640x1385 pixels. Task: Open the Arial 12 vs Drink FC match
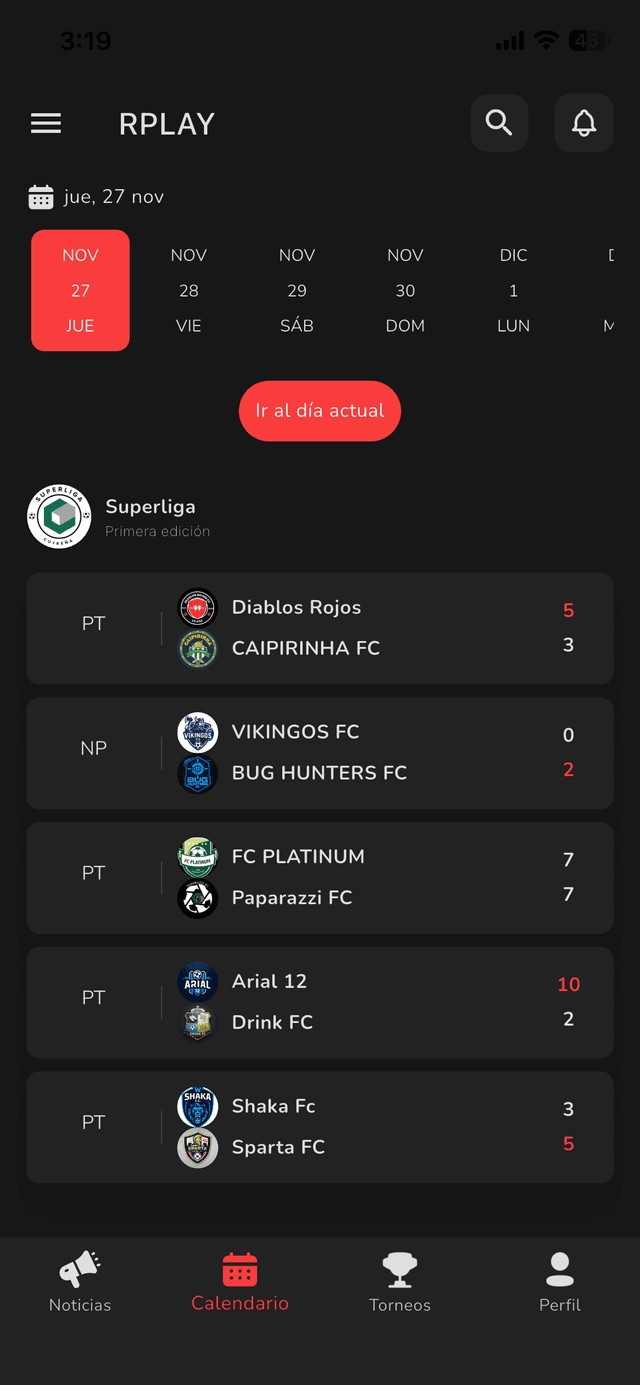click(x=320, y=1002)
